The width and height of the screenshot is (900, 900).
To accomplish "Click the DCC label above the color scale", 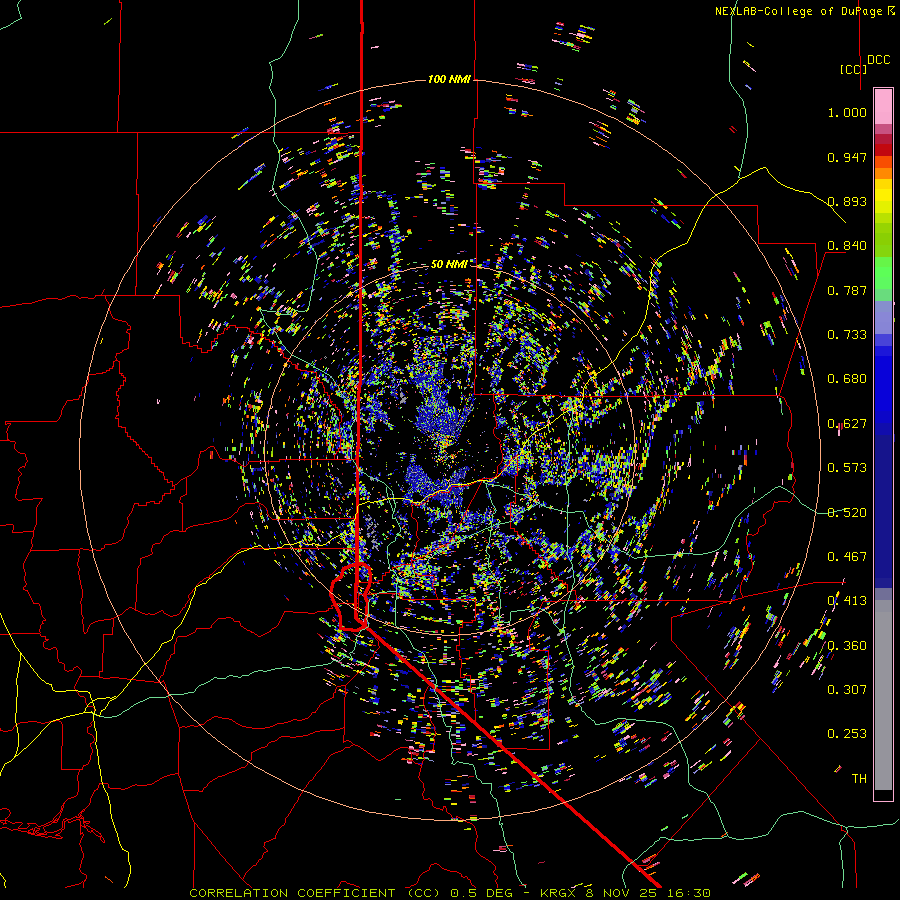I will point(879,60).
